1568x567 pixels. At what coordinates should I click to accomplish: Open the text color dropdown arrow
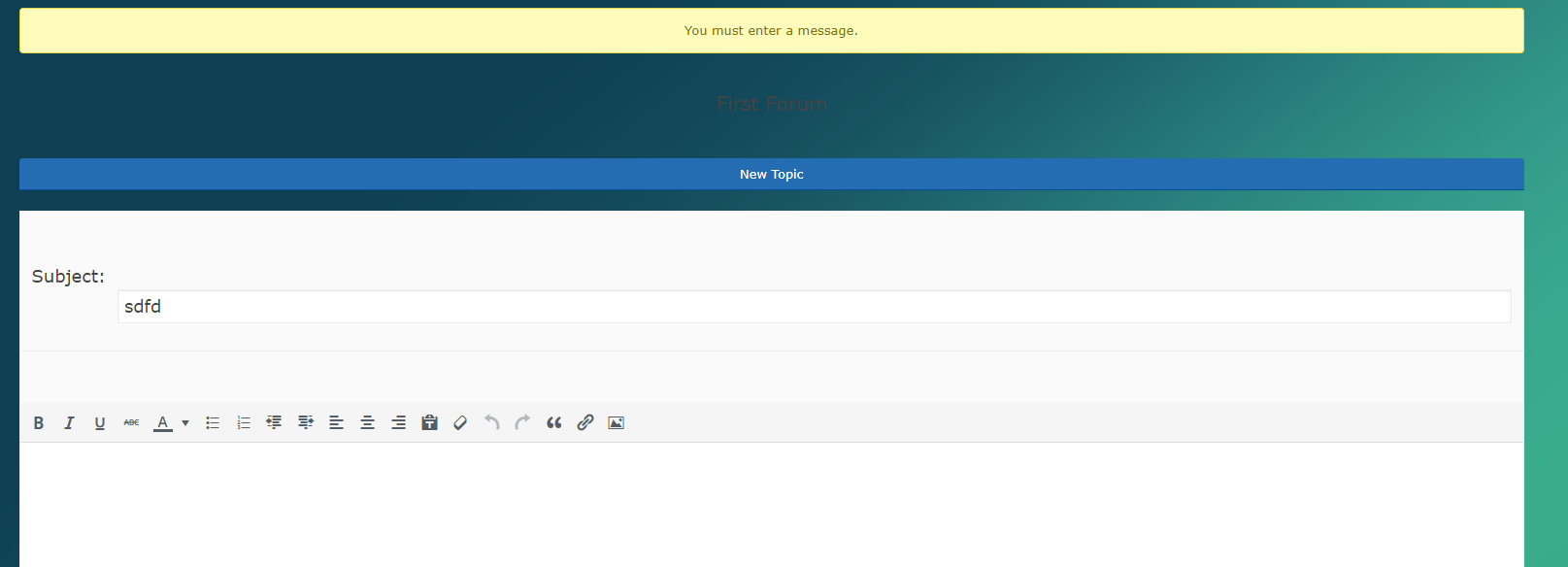pos(185,423)
